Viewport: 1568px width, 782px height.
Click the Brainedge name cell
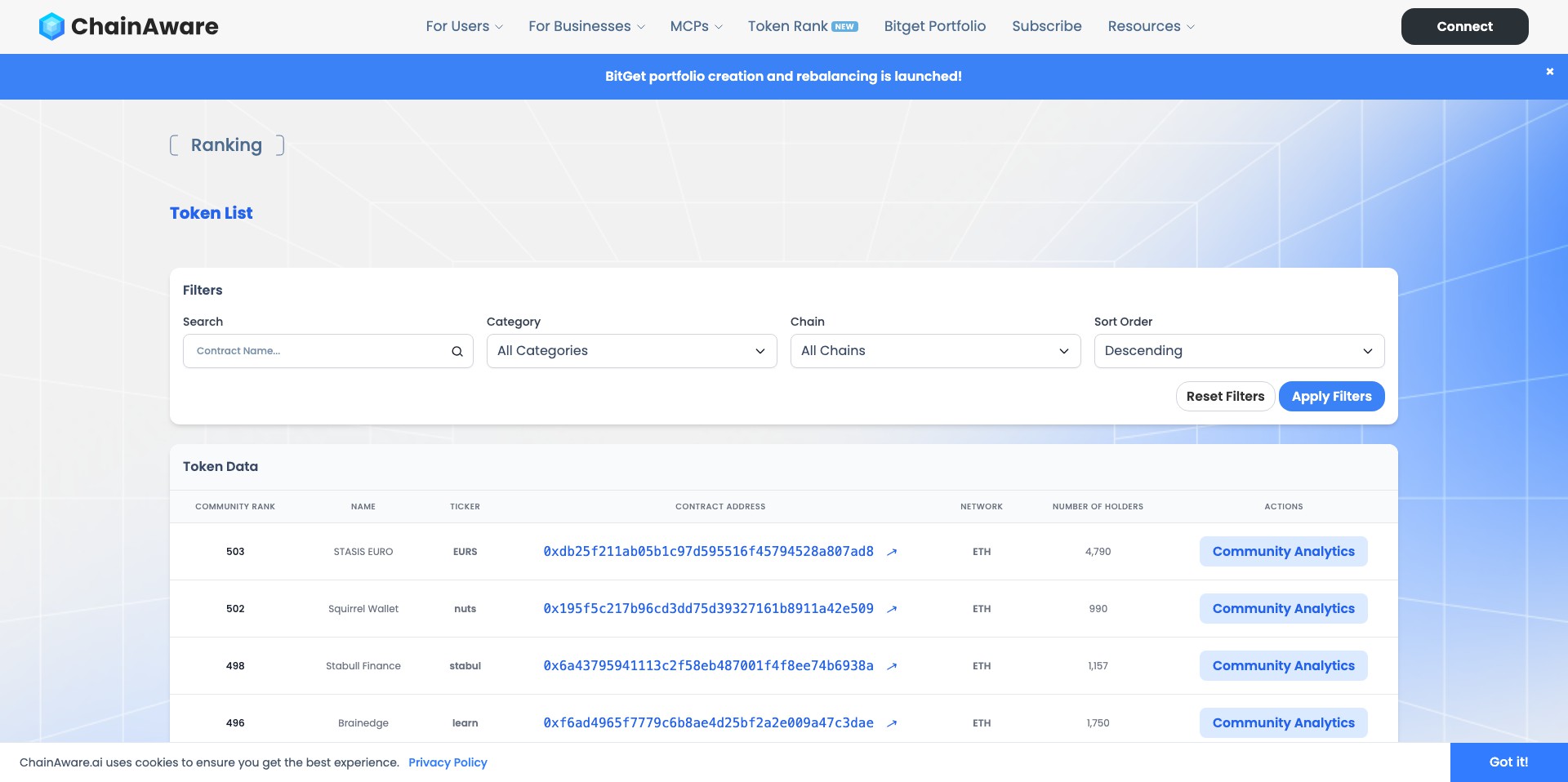pos(363,723)
